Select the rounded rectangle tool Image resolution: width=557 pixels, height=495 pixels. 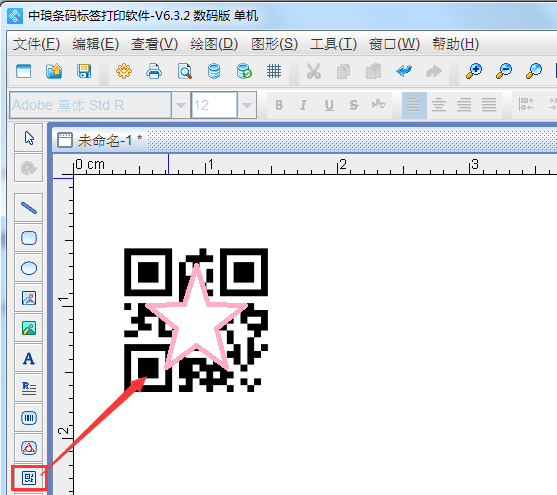click(29, 238)
